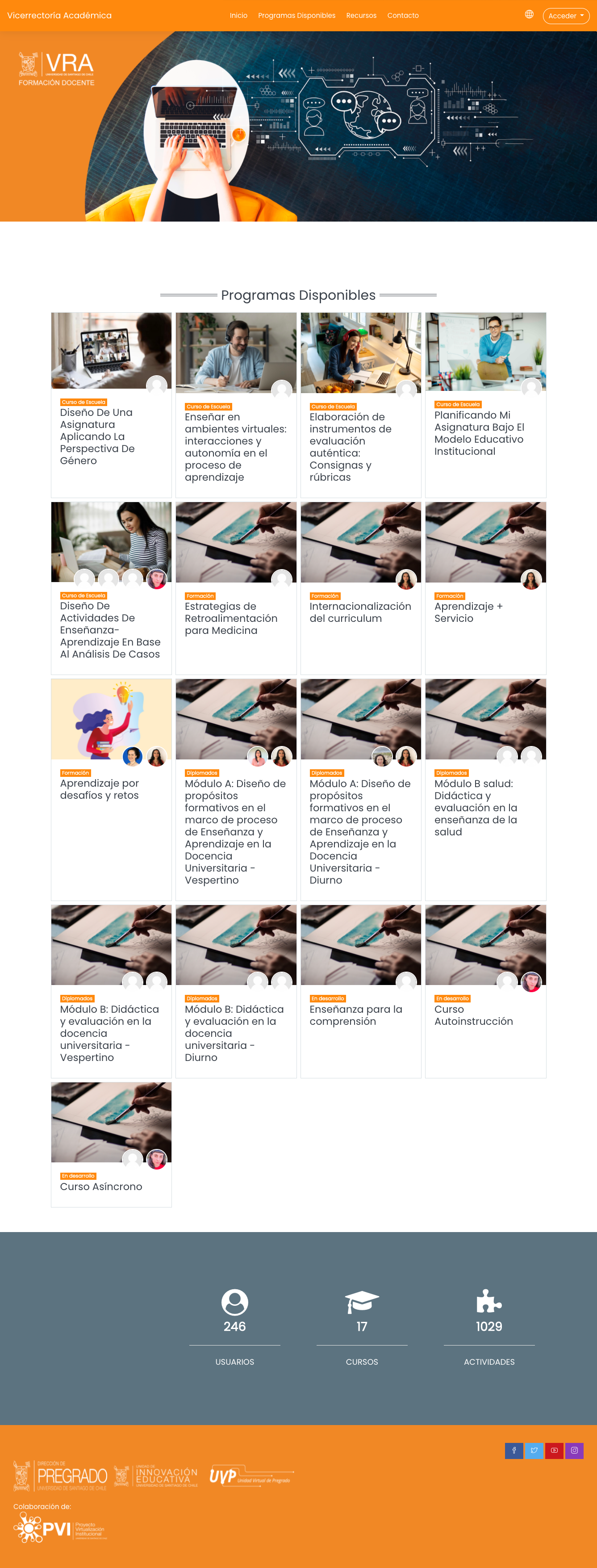Screen dimensions: 597x1568
Task: Click the PVI collaboration logo
Action: coord(60,1528)
